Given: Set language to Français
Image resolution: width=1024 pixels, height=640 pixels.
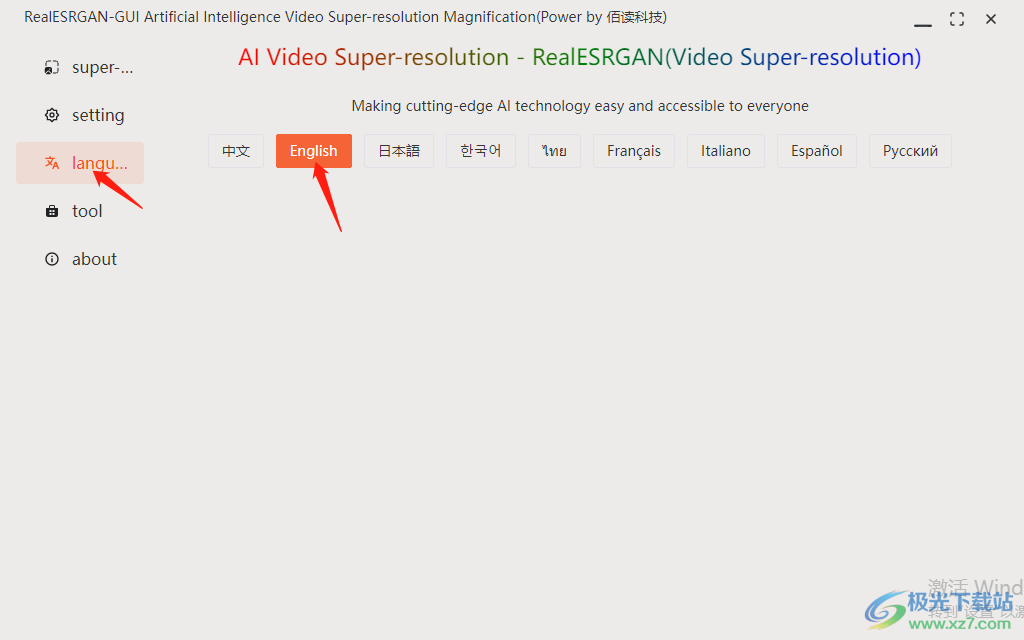Looking at the screenshot, I should (633, 151).
